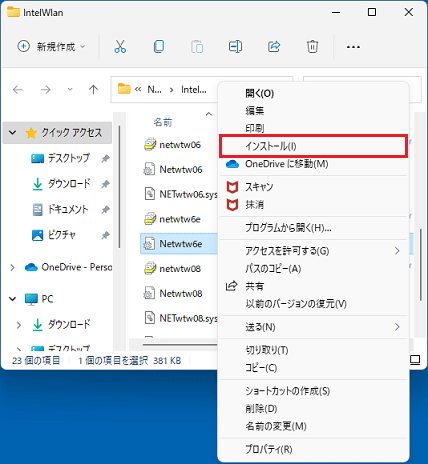This screenshot has height=464, width=428.
Task: Click the navigation pane vertical scrollbar
Action: click(119, 187)
